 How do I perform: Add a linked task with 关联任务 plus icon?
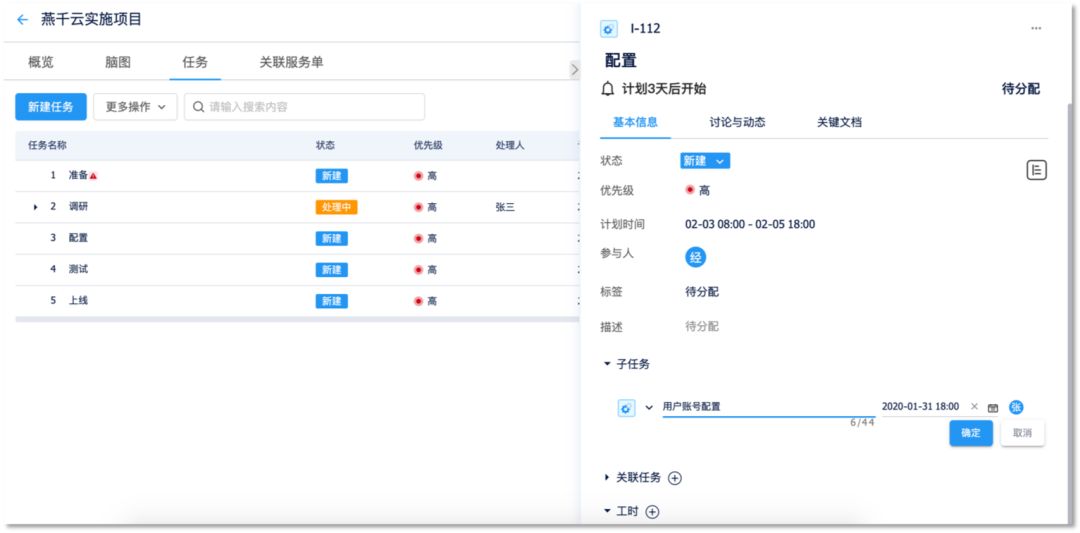(x=675, y=478)
